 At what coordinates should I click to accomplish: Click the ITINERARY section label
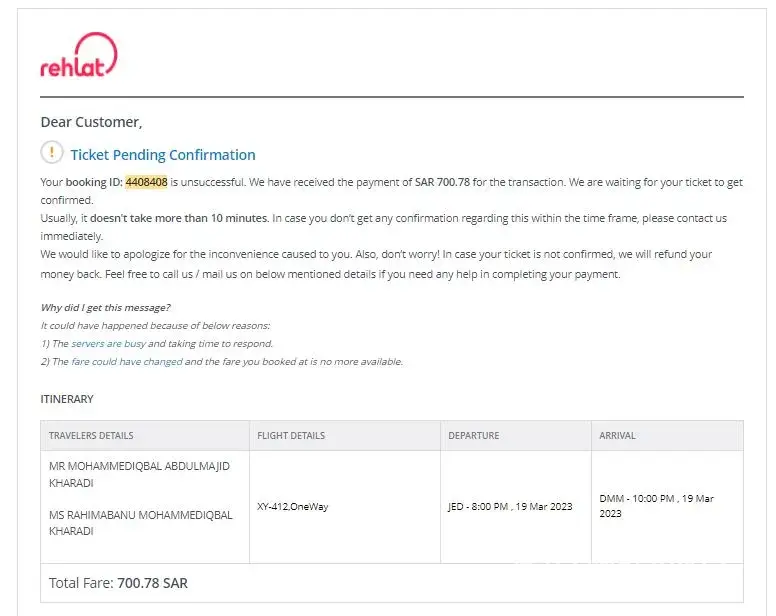pos(67,399)
